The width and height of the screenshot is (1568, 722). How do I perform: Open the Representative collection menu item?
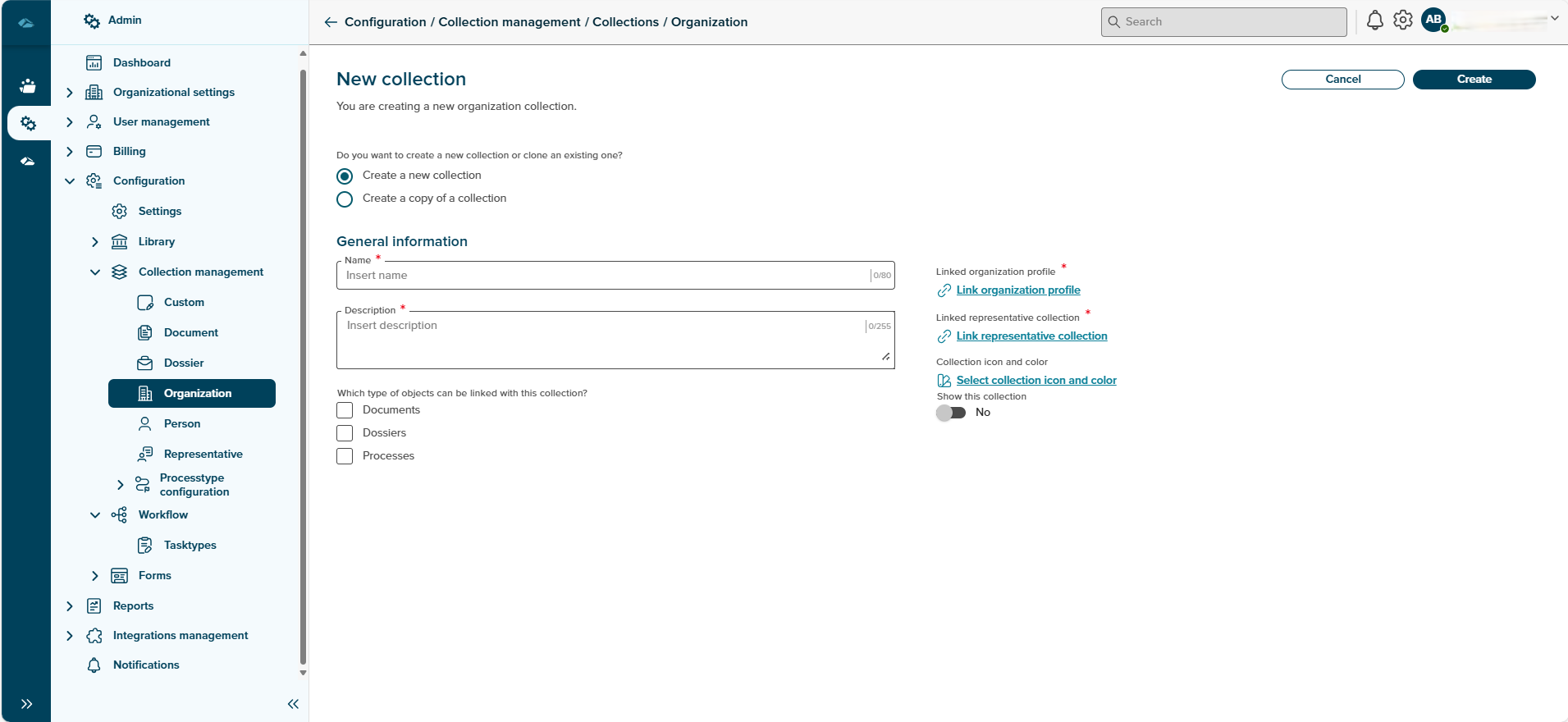(203, 454)
